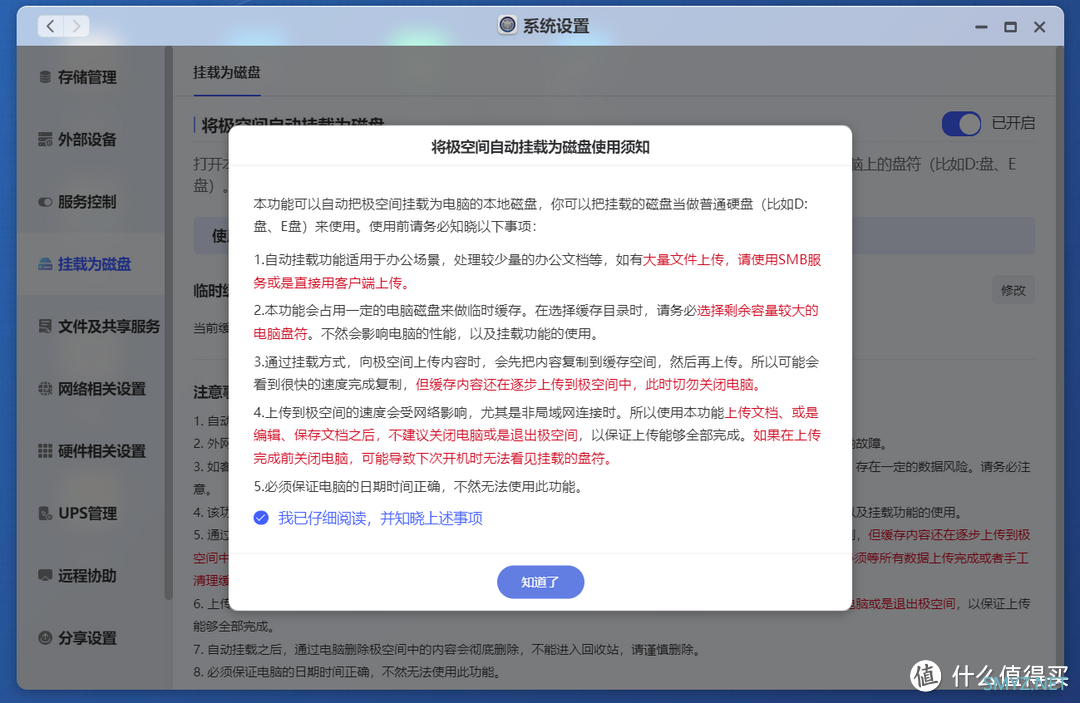Click notice item 5 about 日期时间正确
1080x703 pixels.
419,487
